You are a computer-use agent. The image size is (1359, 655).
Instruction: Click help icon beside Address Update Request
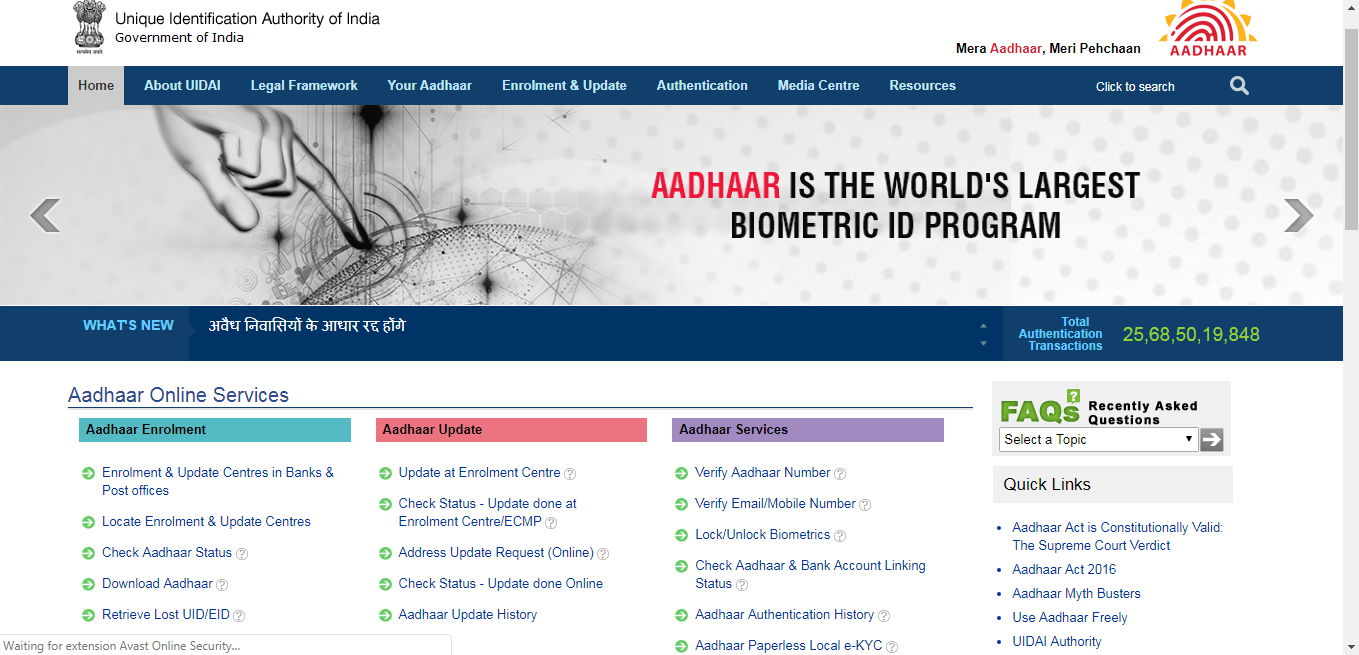(603, 553)
